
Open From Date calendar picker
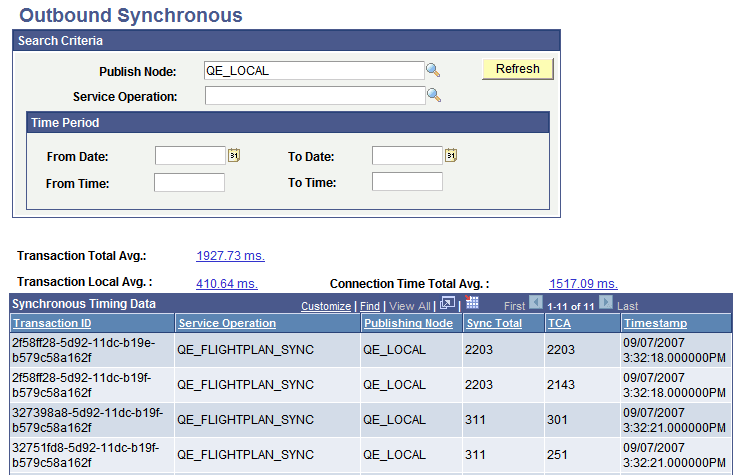click(x=234, y=155)
